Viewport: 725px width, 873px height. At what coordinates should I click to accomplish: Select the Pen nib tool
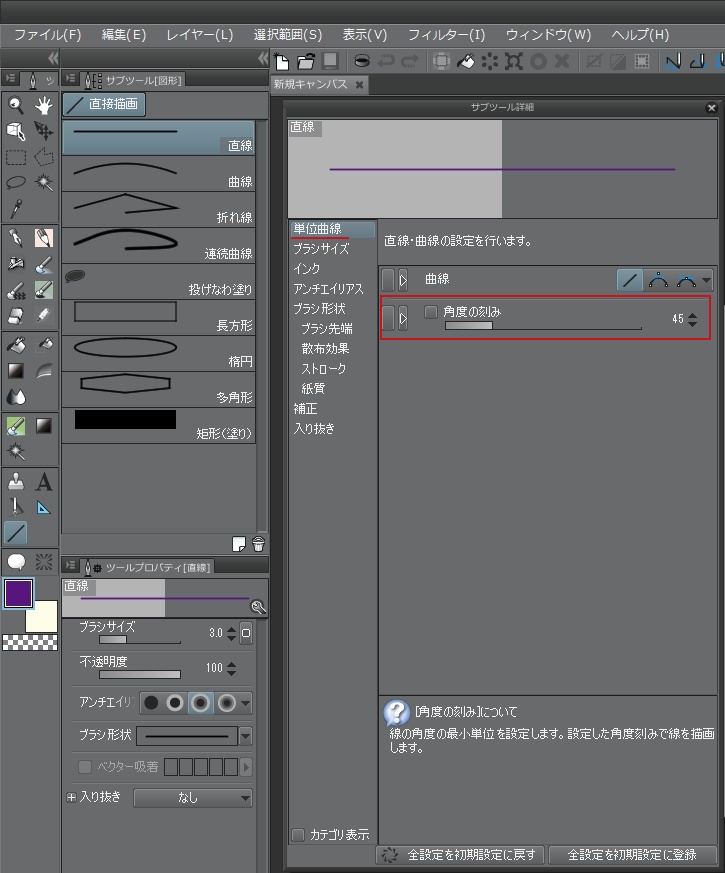[x=16, y=238]
